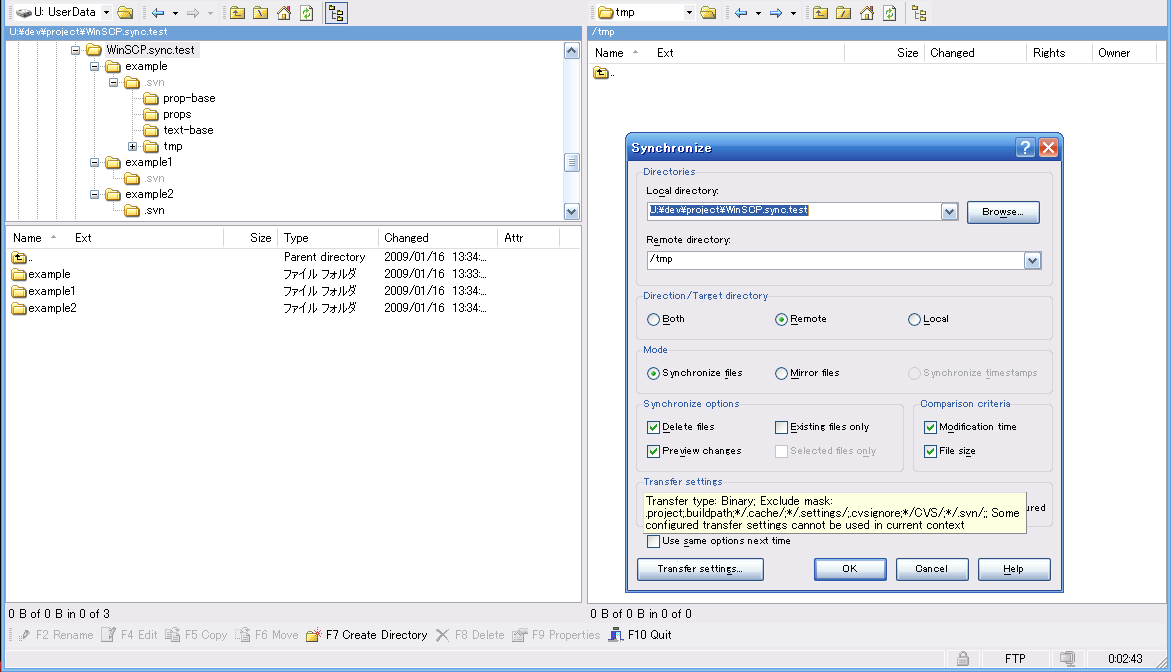Toggle local directory tree view icon
1171x672 pixels.
tap(336, 13)
